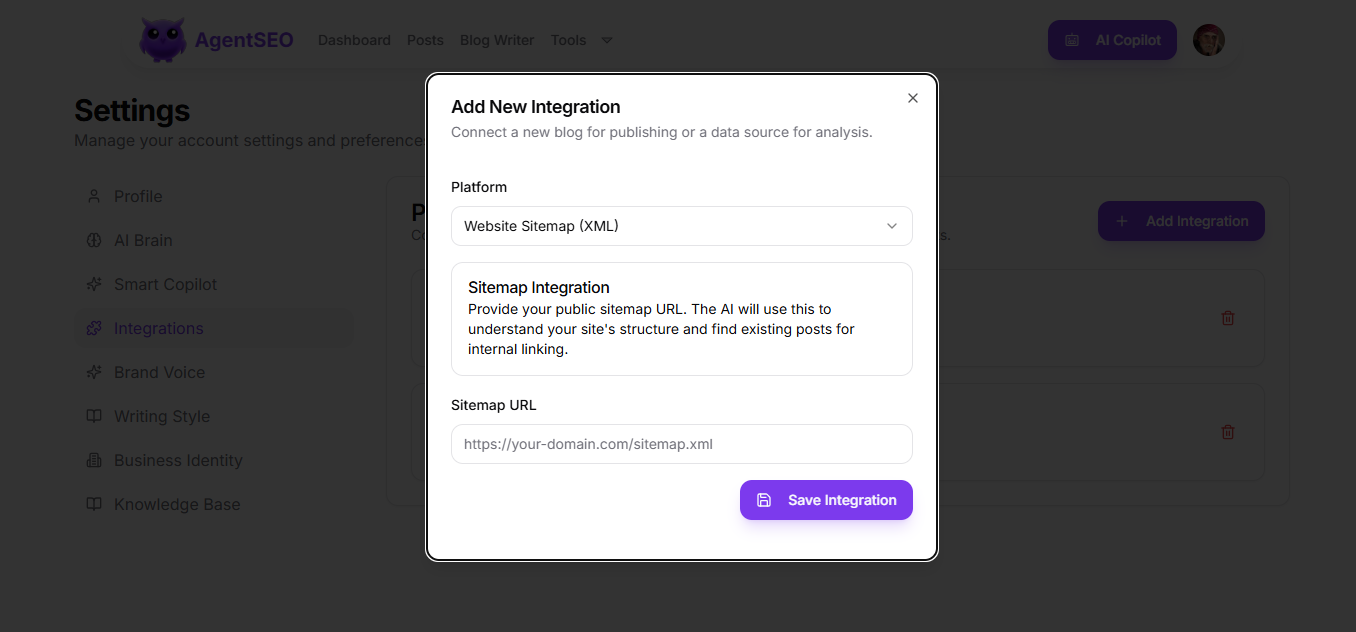
Task: Click the Business Identity building icon
Action: click(94, 460)
